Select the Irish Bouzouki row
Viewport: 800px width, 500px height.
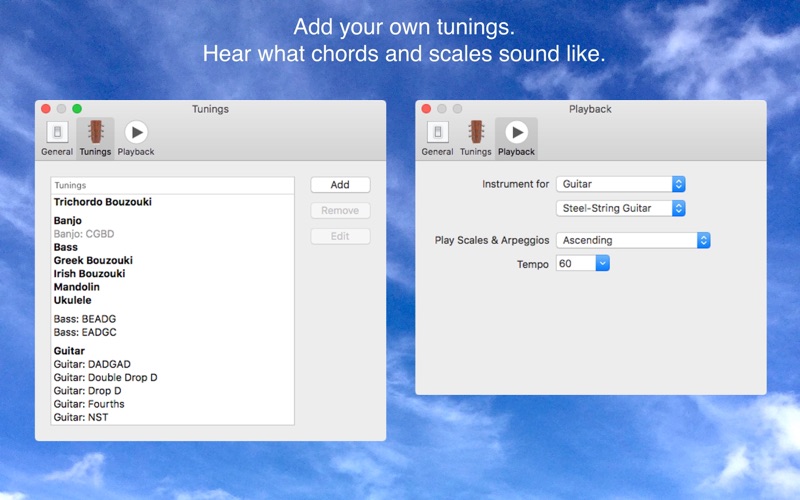[x=172, y=273]
